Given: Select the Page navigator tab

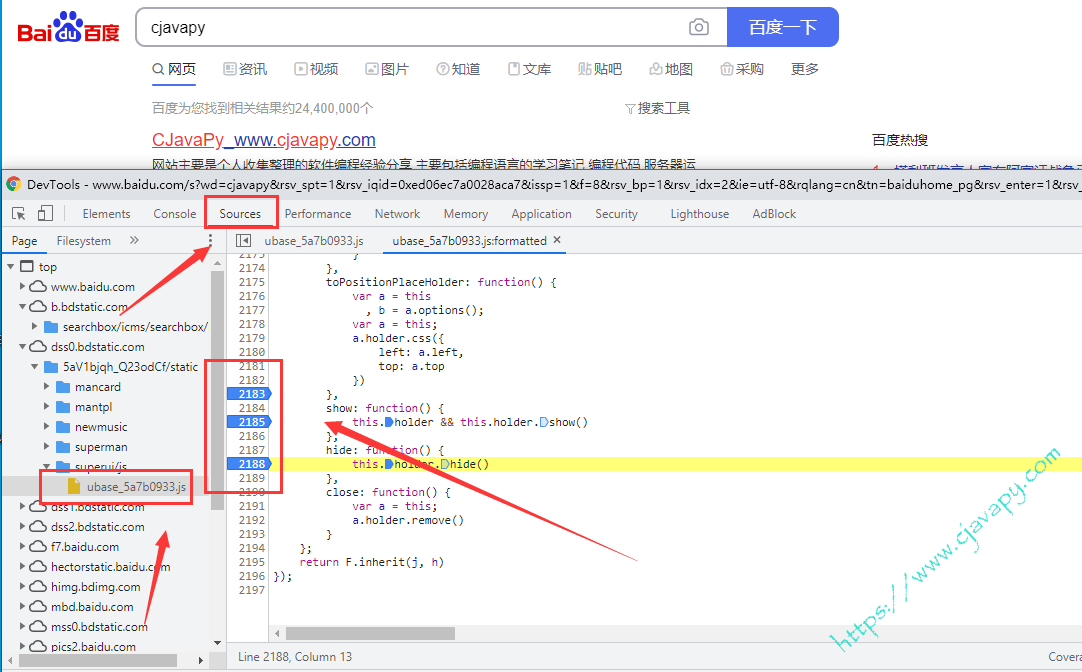Looking at the screenshot, I should pyautogui.click(x=24, y=241).
